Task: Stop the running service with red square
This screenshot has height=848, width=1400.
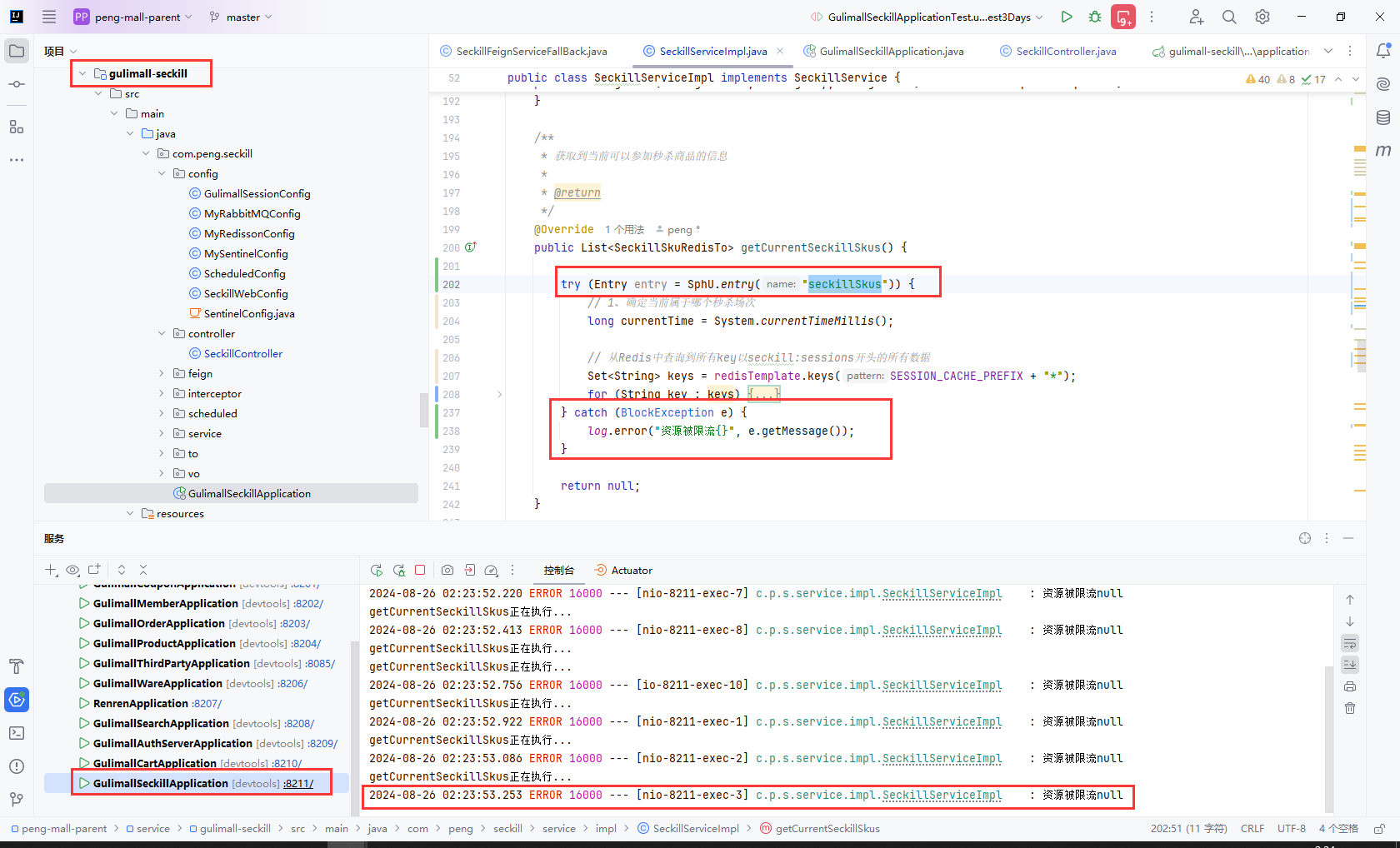Action: [420, 571]
